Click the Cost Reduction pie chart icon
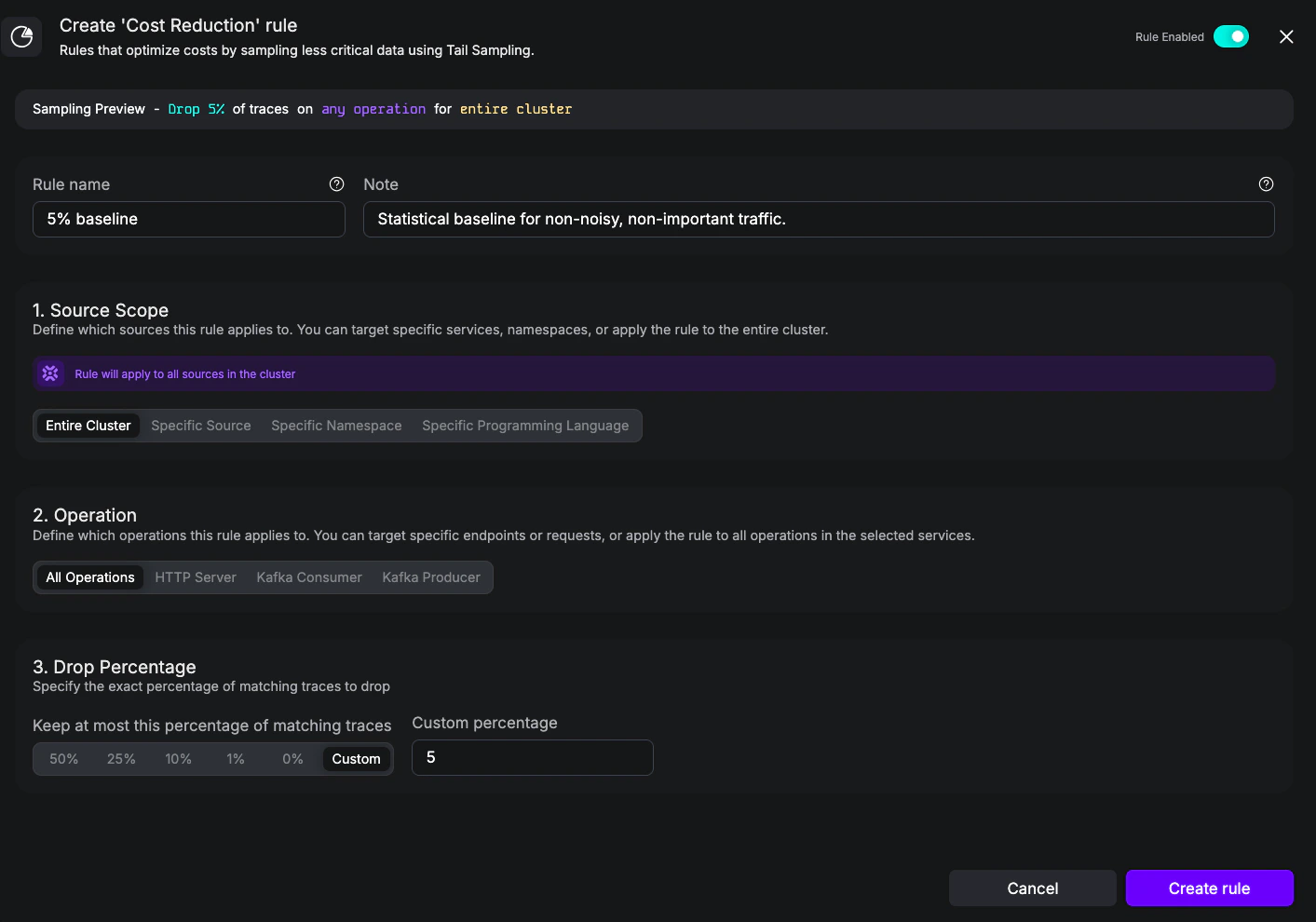 (21, 37)
